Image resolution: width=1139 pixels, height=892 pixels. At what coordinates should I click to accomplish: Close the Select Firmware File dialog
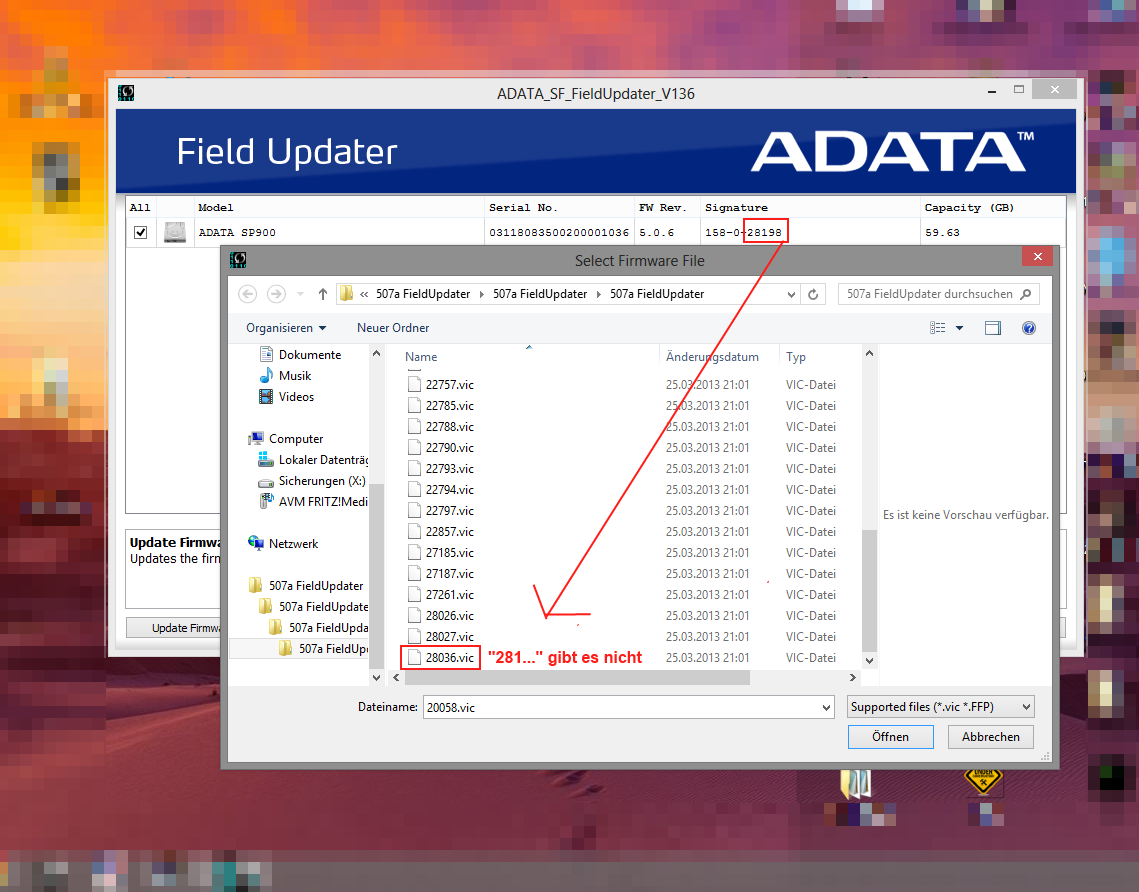[x=1037, y=256]
